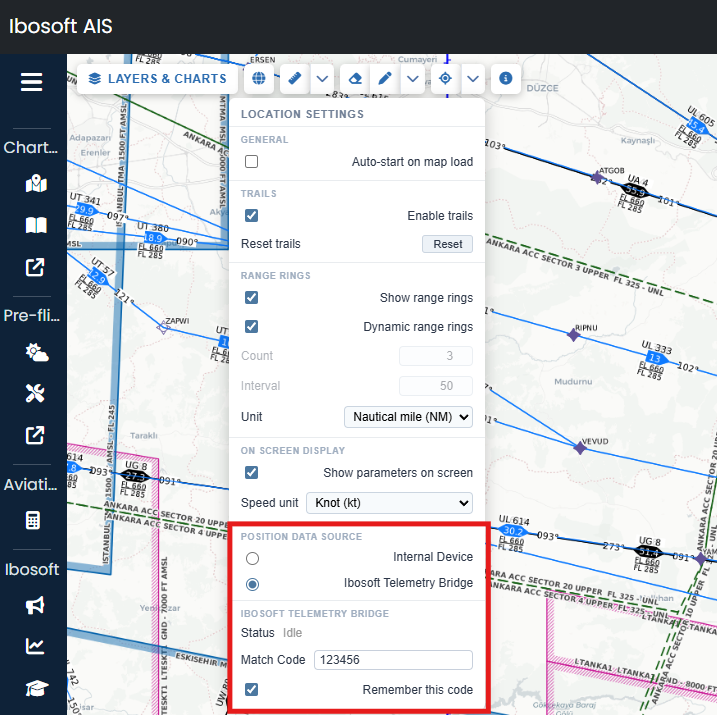Select Internal Device as position source
Image resolution: width=717 pixels, height=715 pixels.
pyautogui.click(x=252, y=557)
